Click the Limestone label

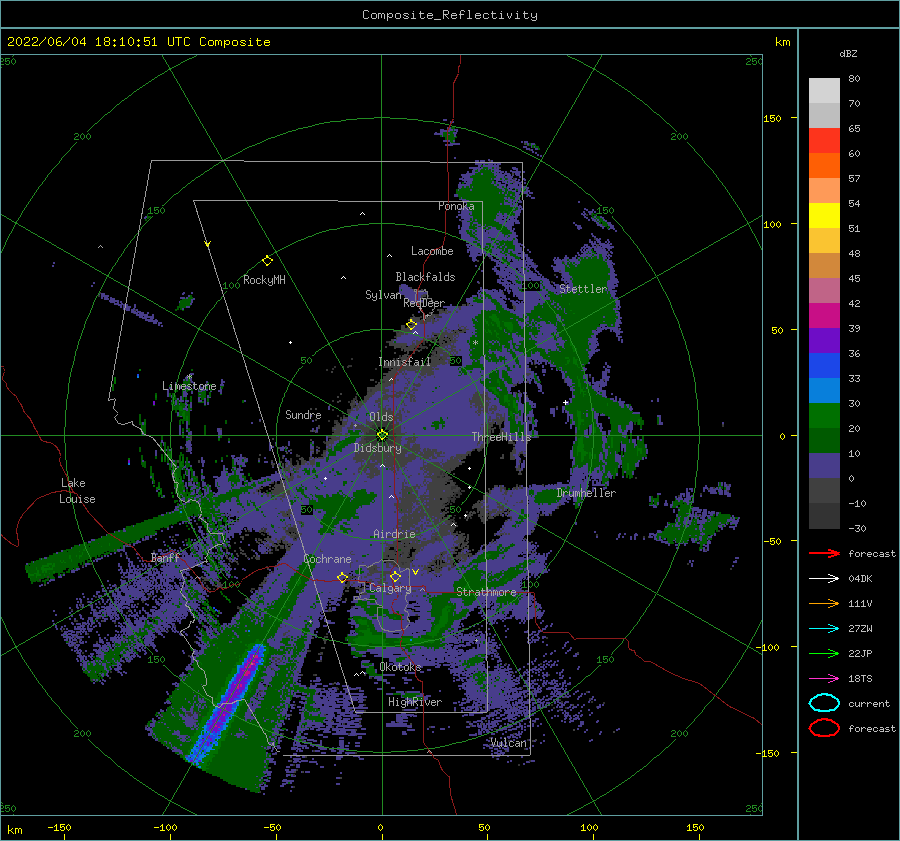pyautogui.click(x=189, y=386)
